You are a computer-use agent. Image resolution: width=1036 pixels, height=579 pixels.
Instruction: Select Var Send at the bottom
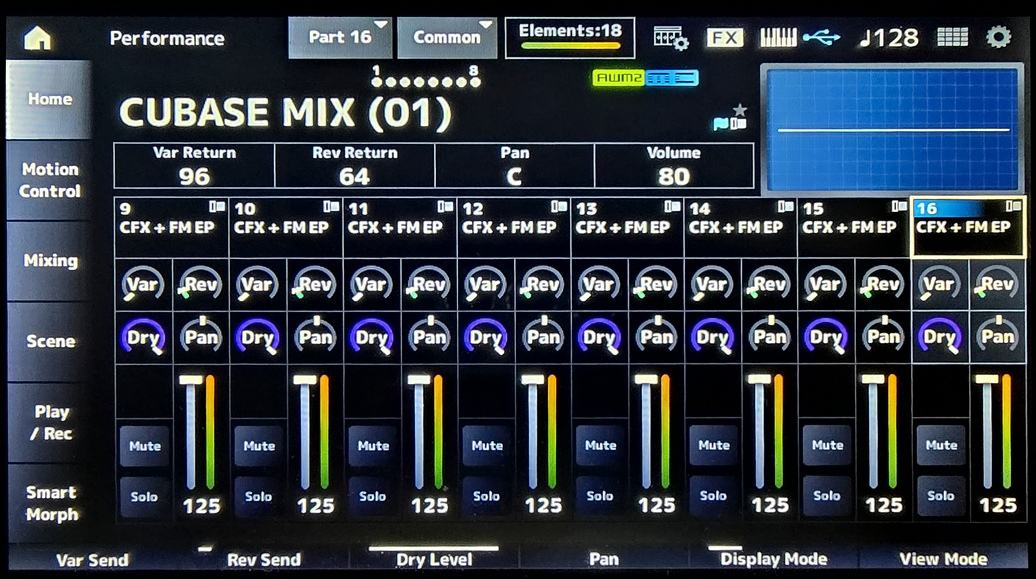(92, 559)
